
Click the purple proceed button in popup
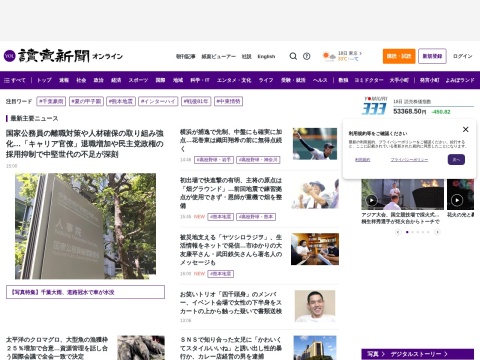(x=456, y=160)
